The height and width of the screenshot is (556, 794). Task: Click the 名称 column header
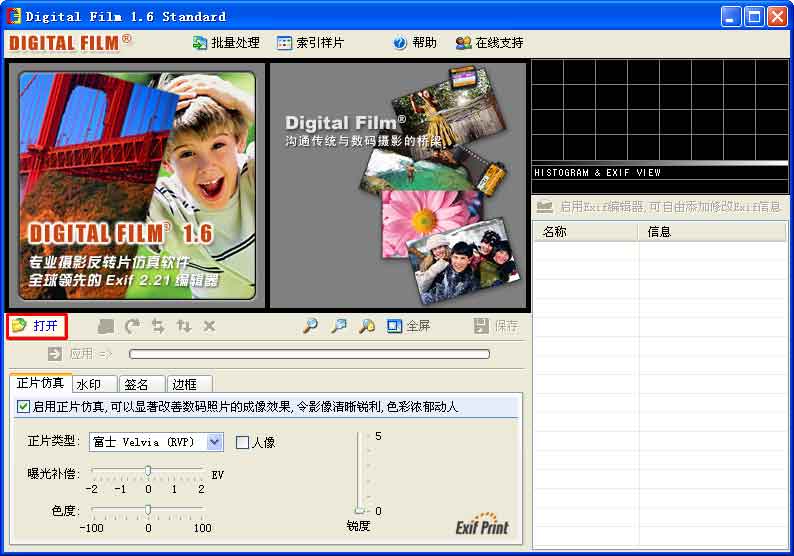[585, 232]
